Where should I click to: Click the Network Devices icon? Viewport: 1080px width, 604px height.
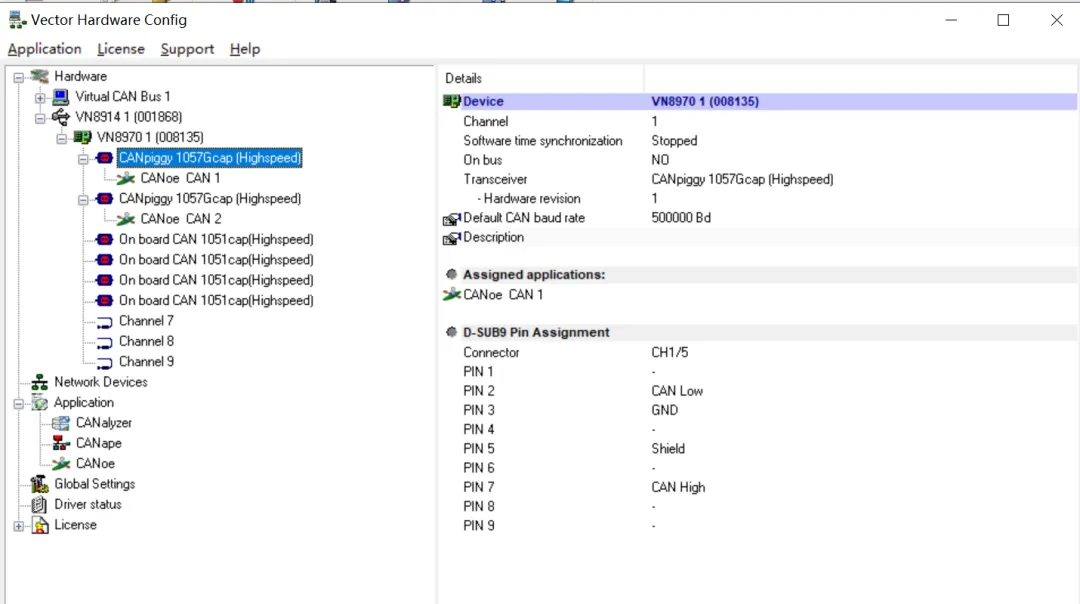point(39,382)
